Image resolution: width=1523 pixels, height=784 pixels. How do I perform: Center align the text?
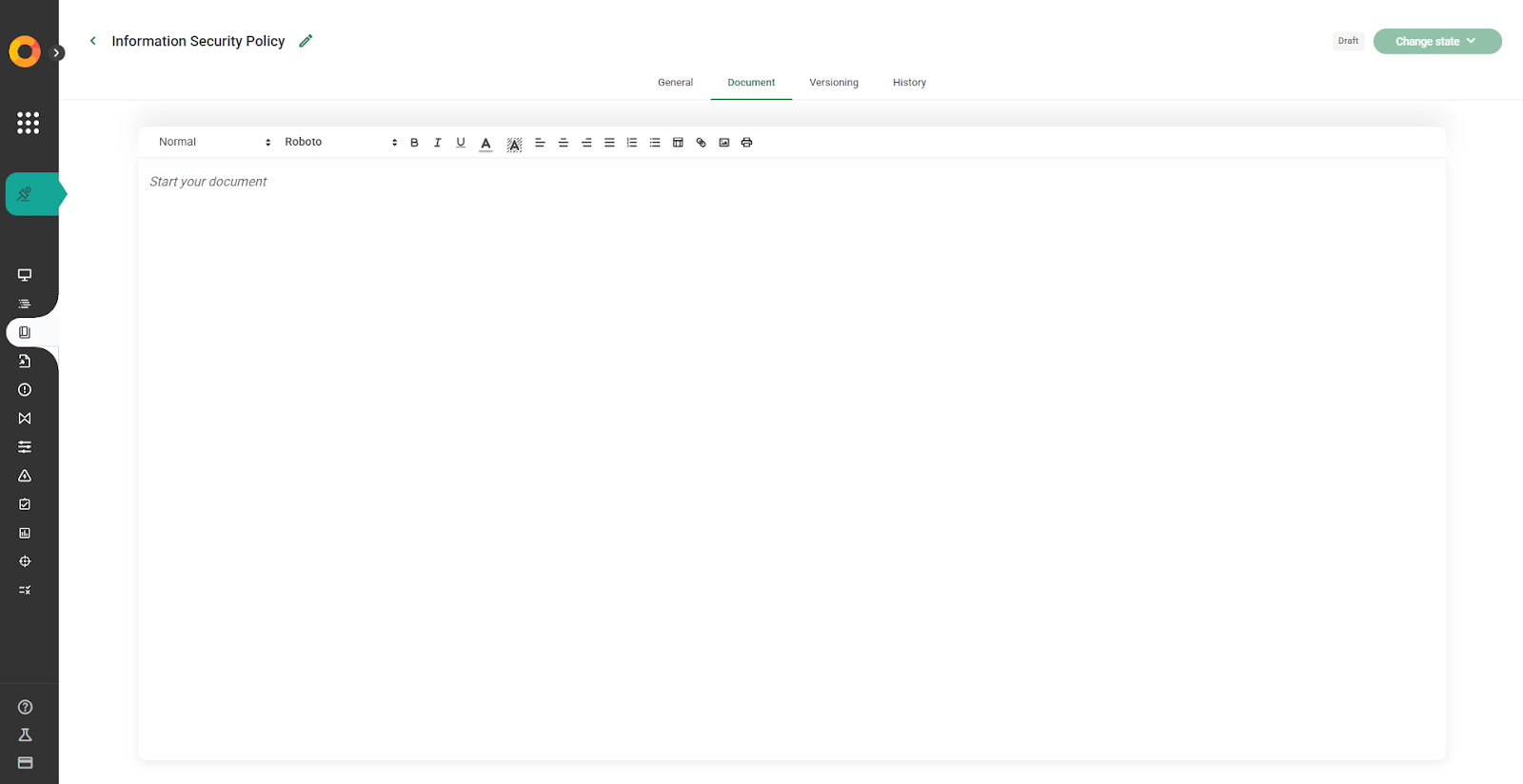(563, 143)
